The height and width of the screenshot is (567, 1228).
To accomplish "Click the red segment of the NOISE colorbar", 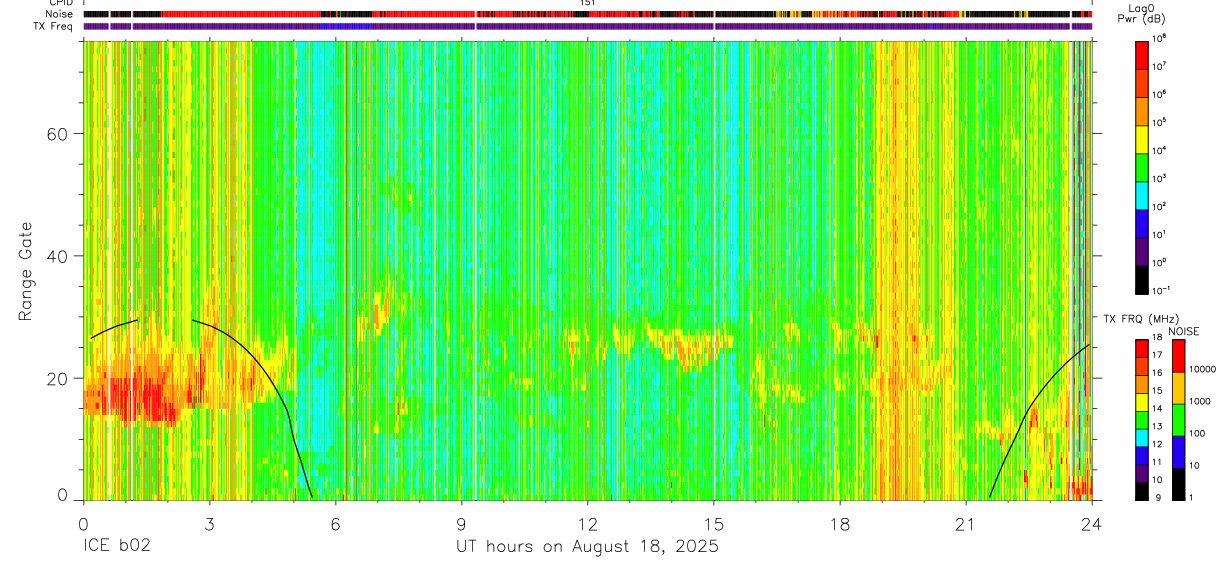I will pyautogui.click(x=1179, y=356).
